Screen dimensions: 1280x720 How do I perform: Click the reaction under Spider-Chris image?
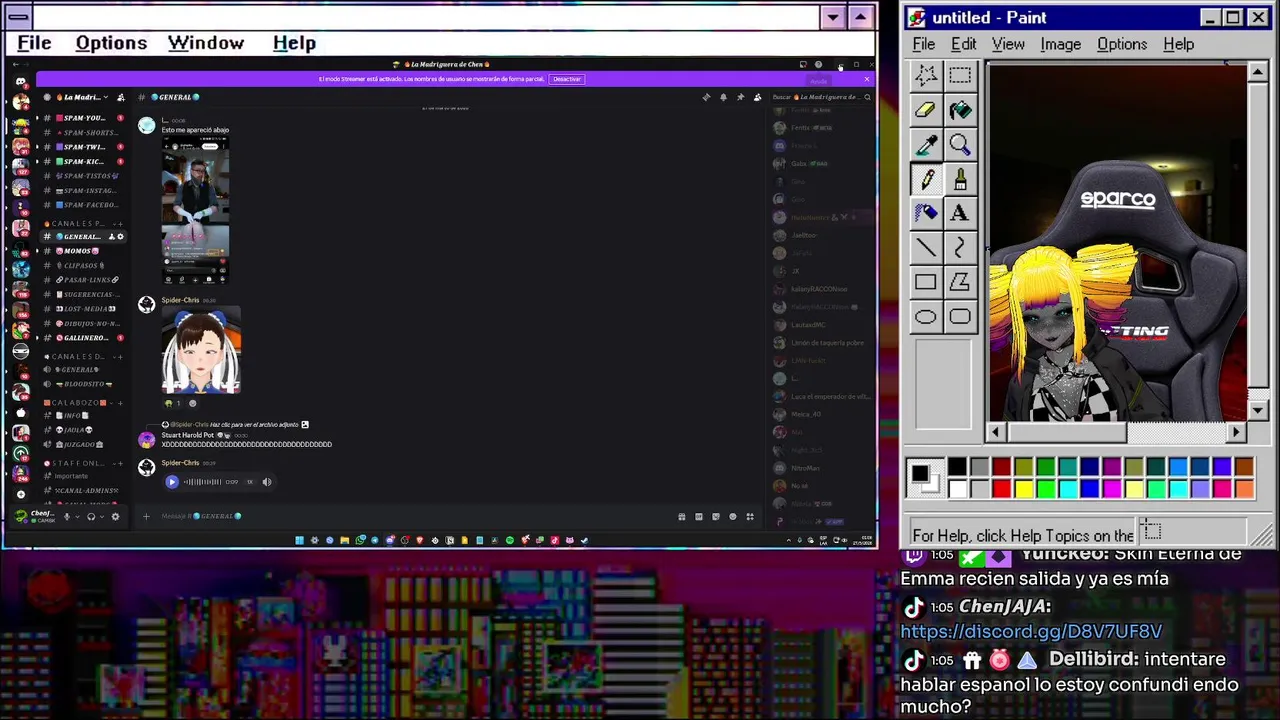point(174,403)
